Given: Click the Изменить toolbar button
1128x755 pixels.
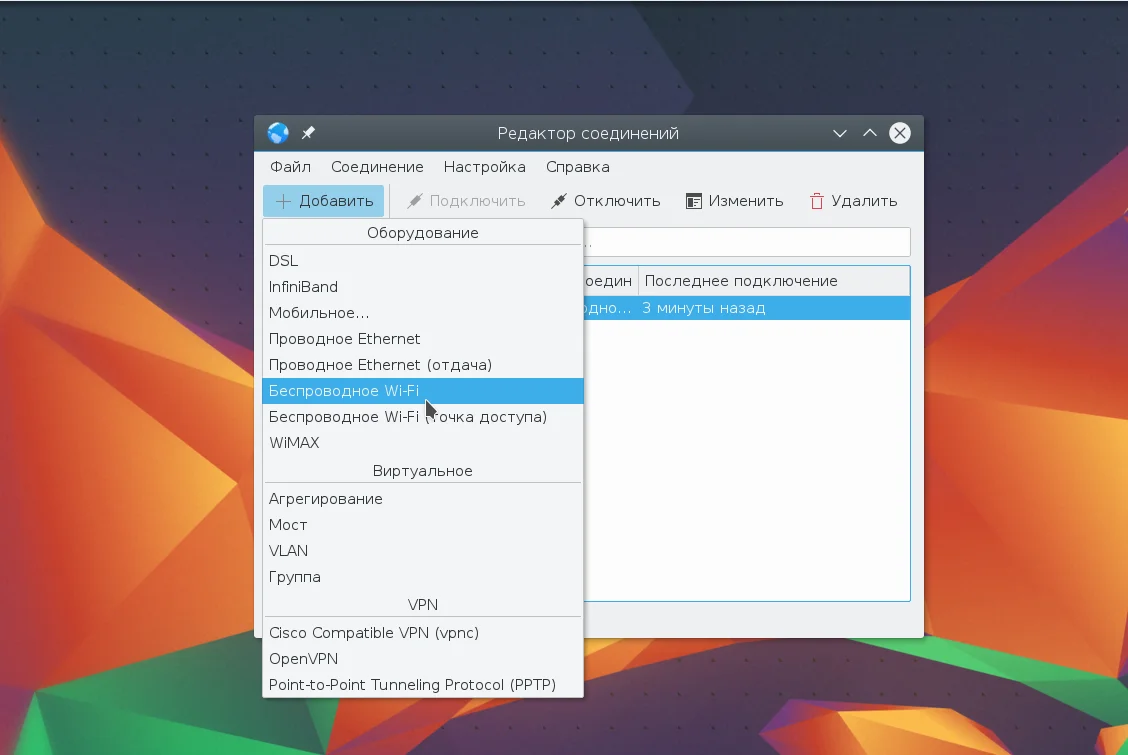Looking at the screenshot, I should point(734,201).
